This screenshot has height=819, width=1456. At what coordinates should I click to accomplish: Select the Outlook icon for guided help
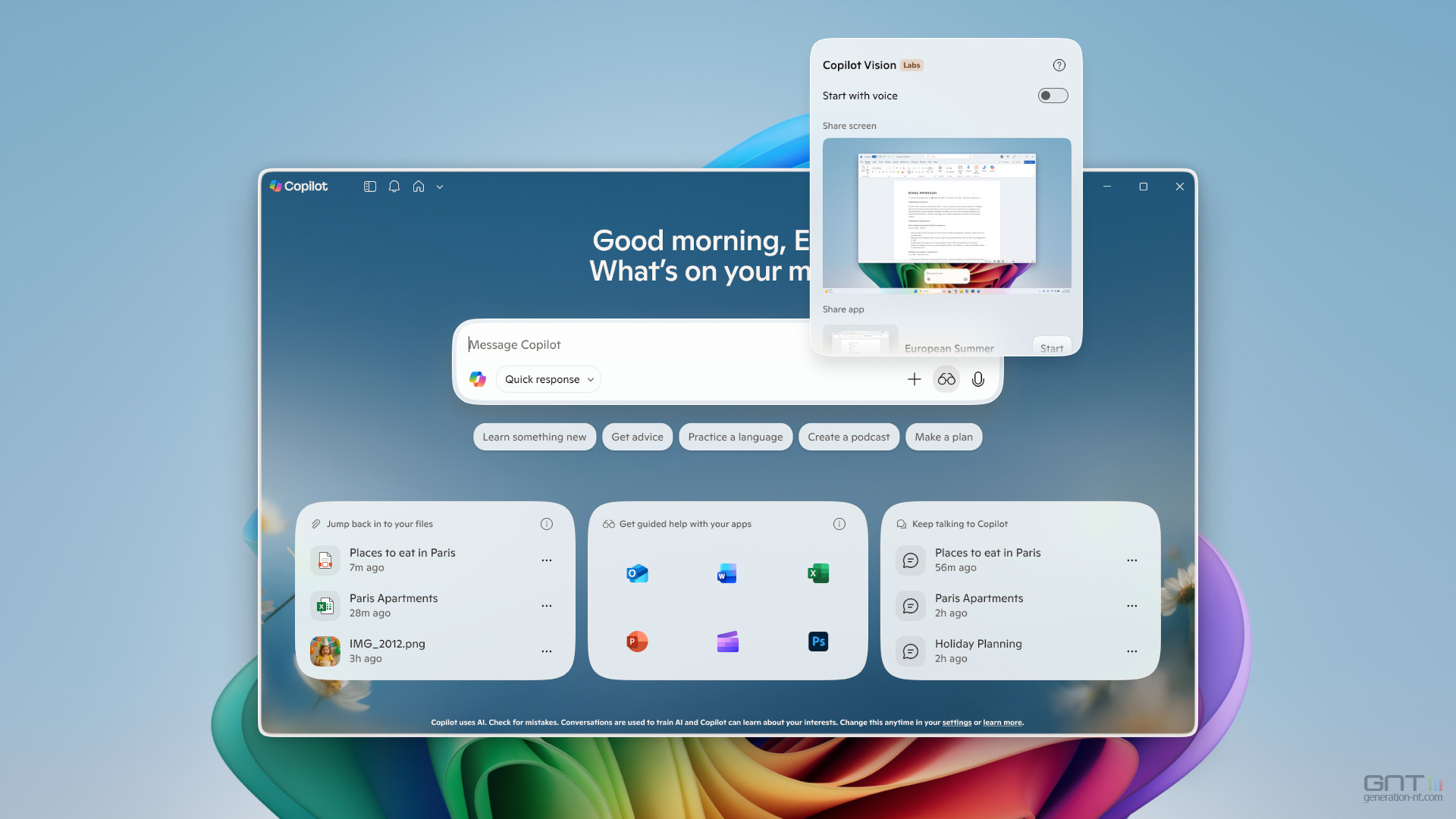pyautogui.click(x=637, y=573)
